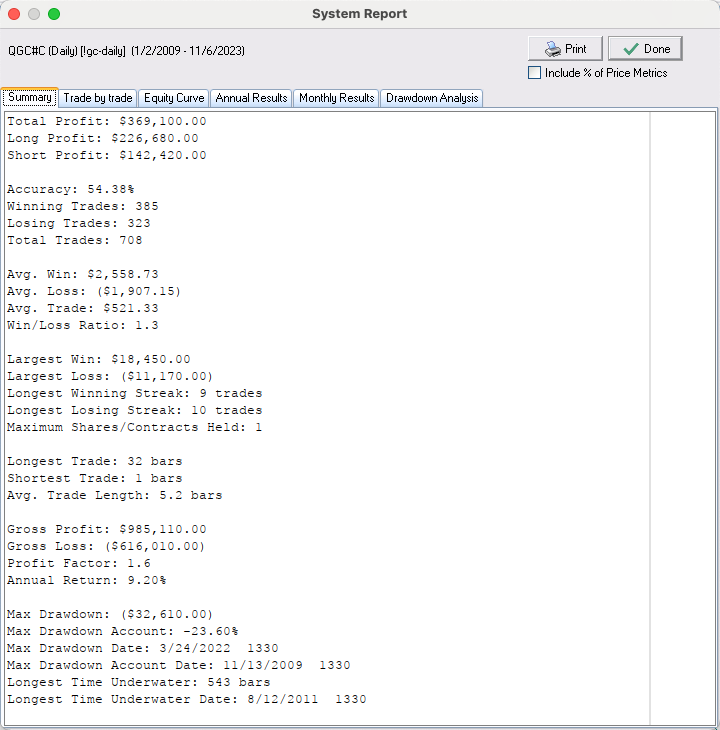Click the Gross Loss: ($616,010.00) line

tap(106, 546)
